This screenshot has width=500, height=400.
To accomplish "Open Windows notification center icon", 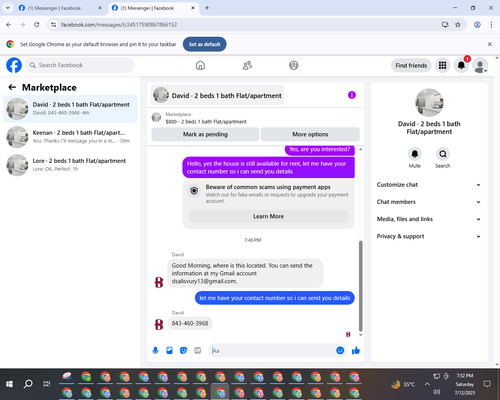I will (487, 384).
